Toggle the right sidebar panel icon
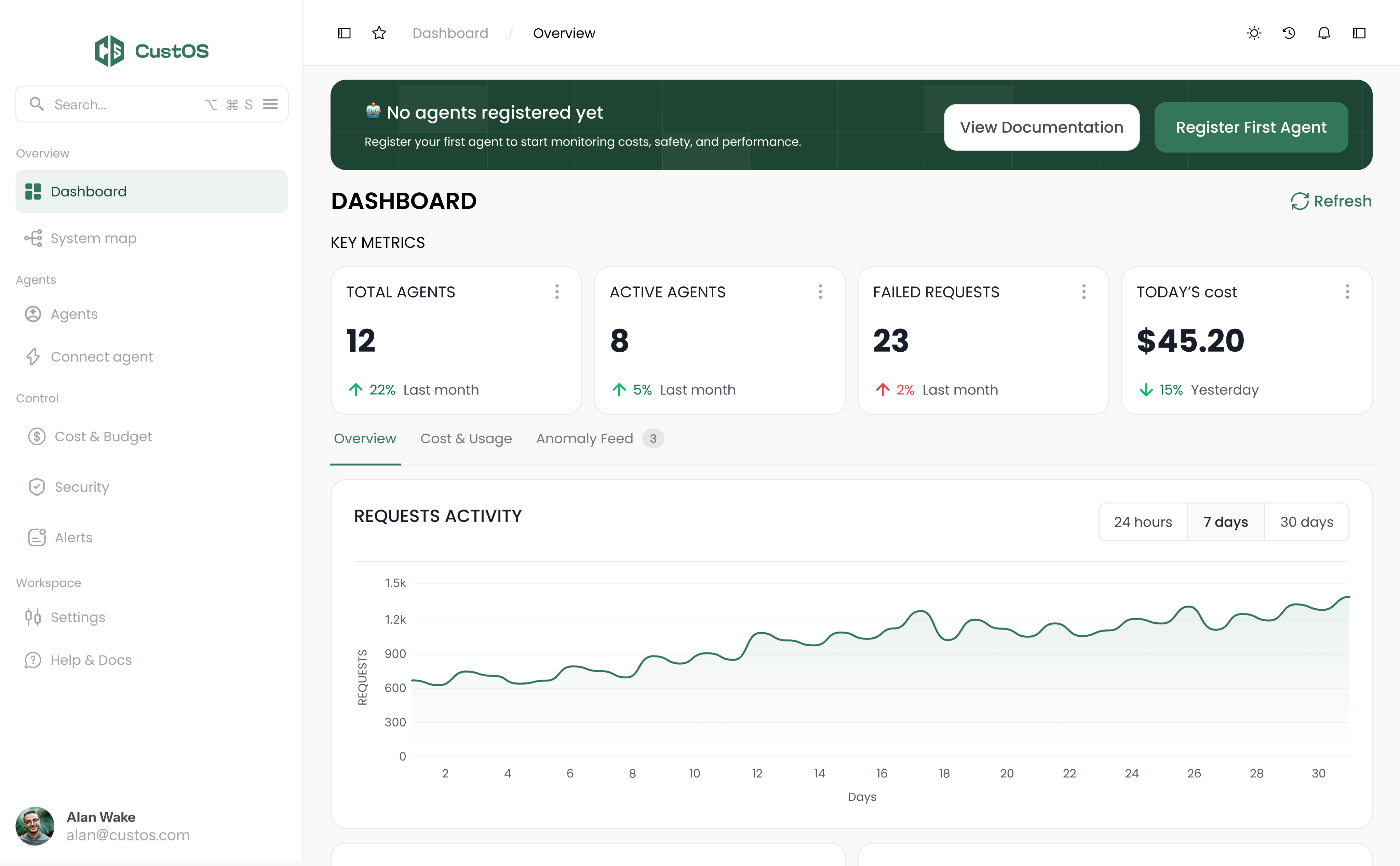1400x866 pixels. coord(1359,33)
